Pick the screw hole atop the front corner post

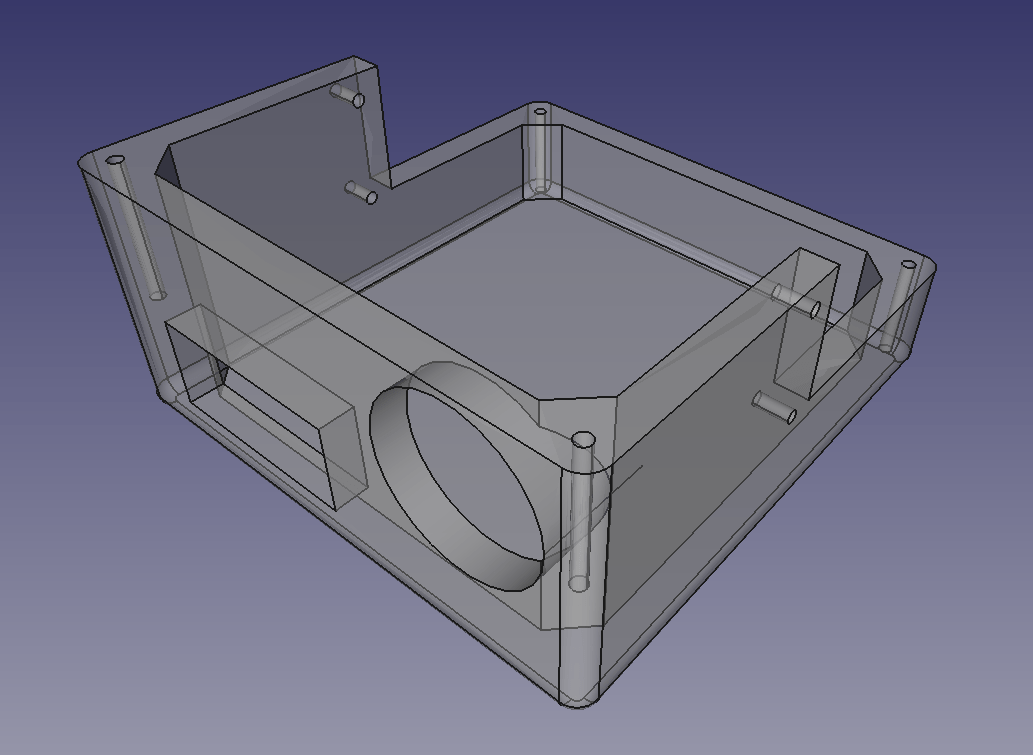point(583,439)
